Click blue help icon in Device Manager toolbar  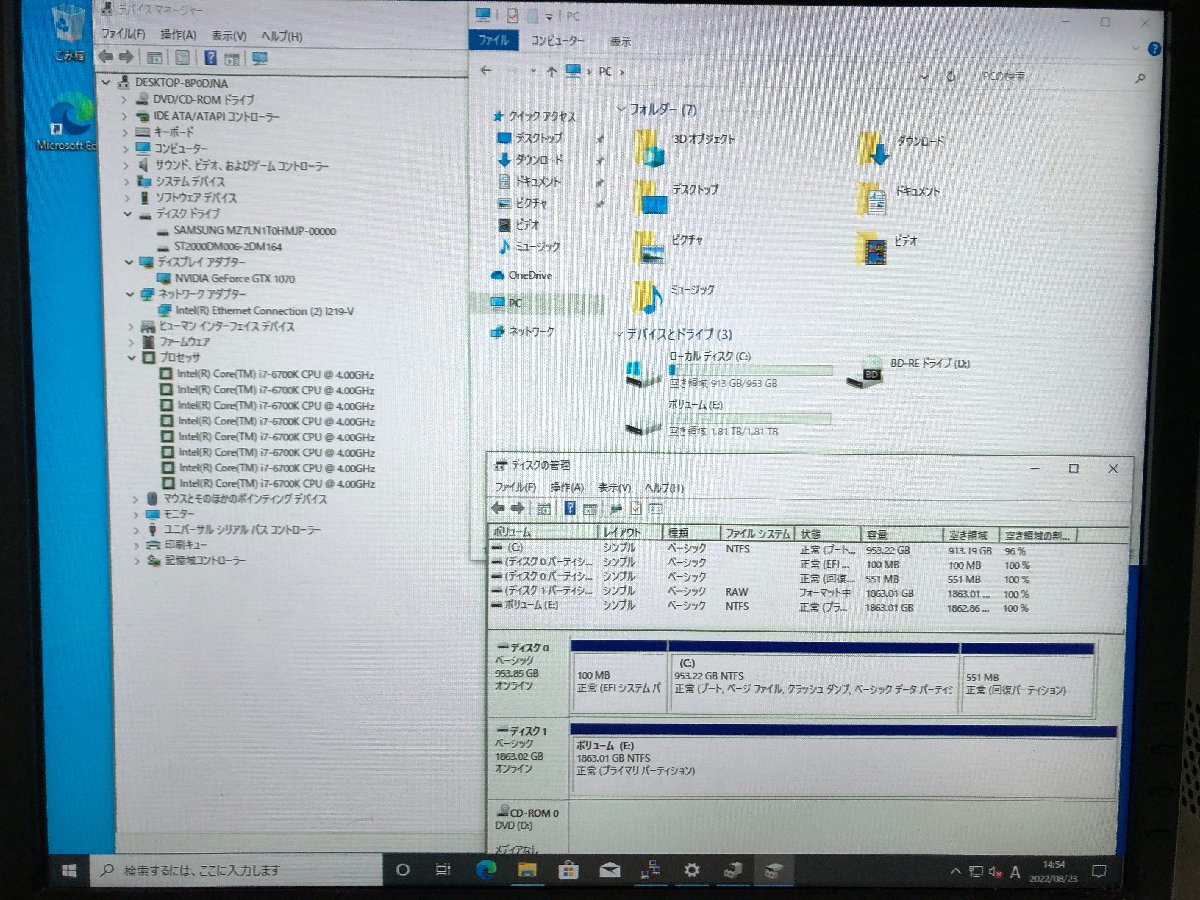coord(211,58)
